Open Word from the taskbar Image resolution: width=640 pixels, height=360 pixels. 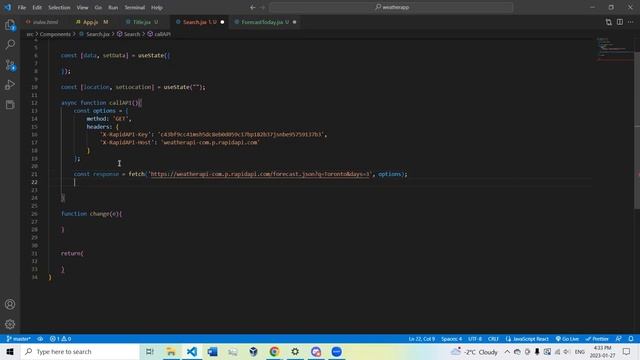tap(212, 351)
